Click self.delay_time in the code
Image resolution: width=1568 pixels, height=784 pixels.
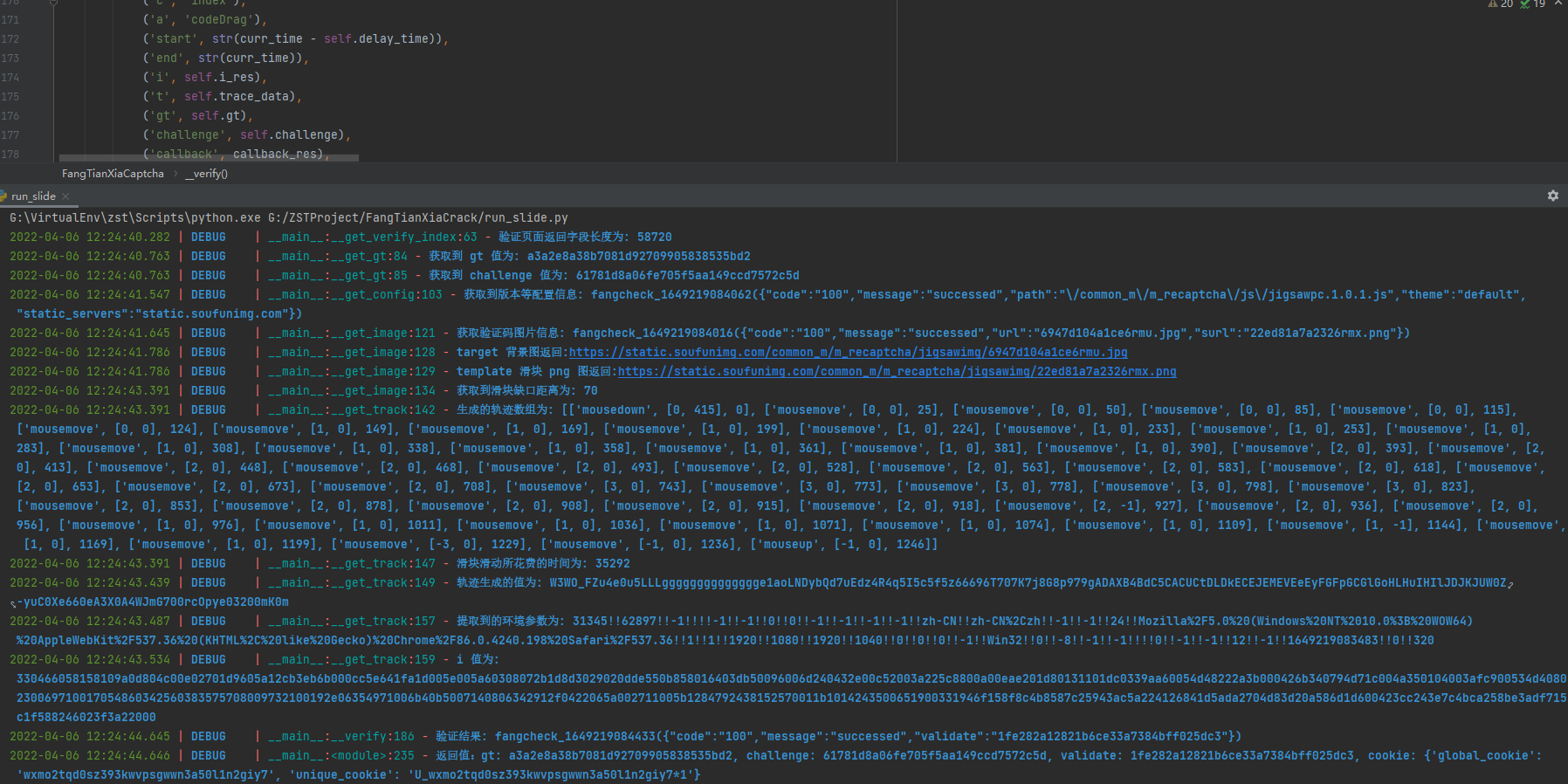[x=376, y=38]
